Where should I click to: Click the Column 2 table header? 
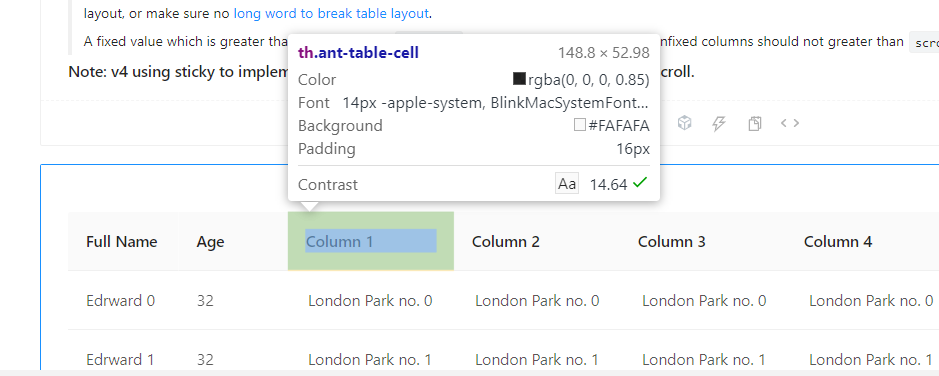[505, 241]
